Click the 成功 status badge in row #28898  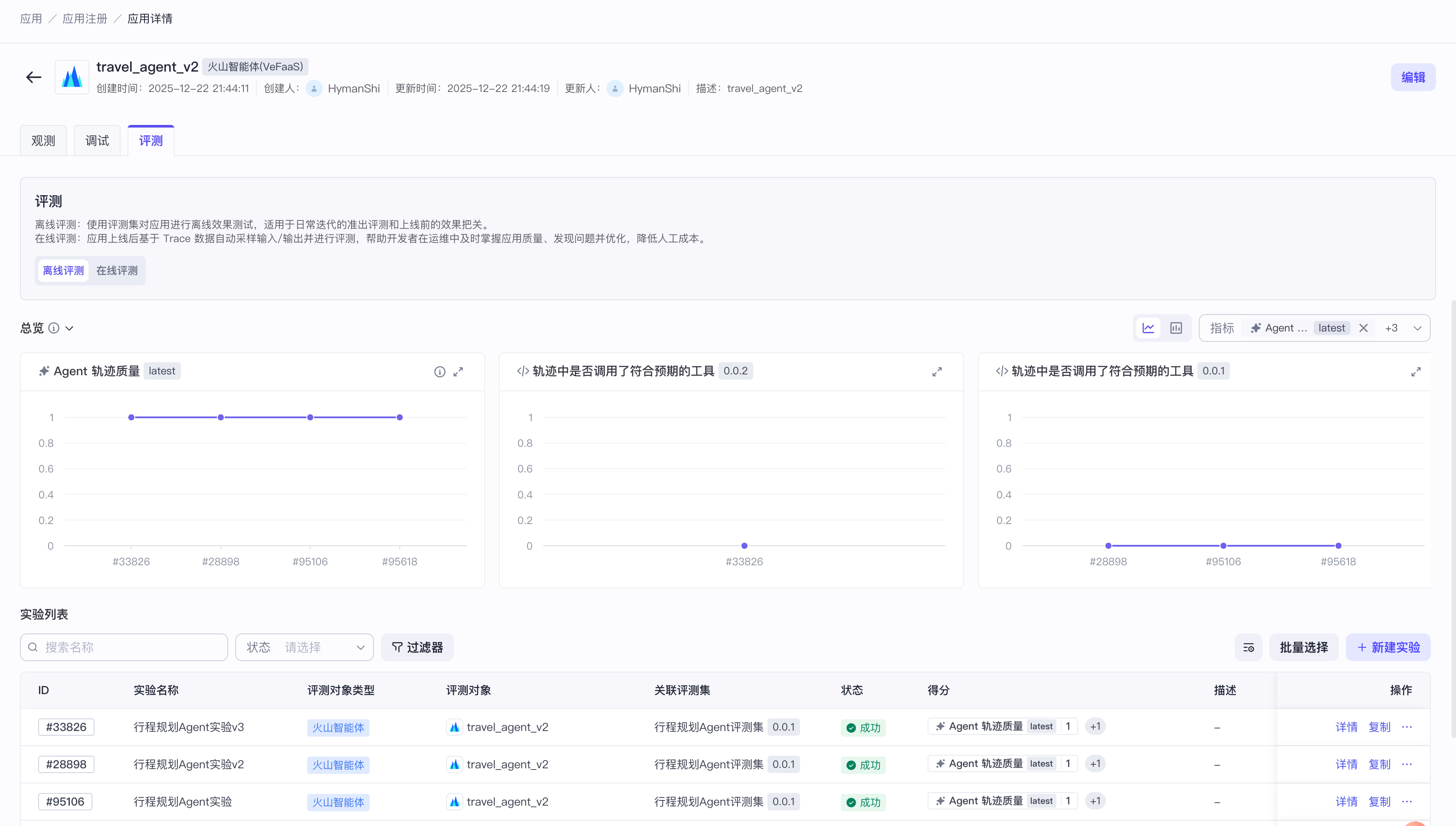(863, 765)
